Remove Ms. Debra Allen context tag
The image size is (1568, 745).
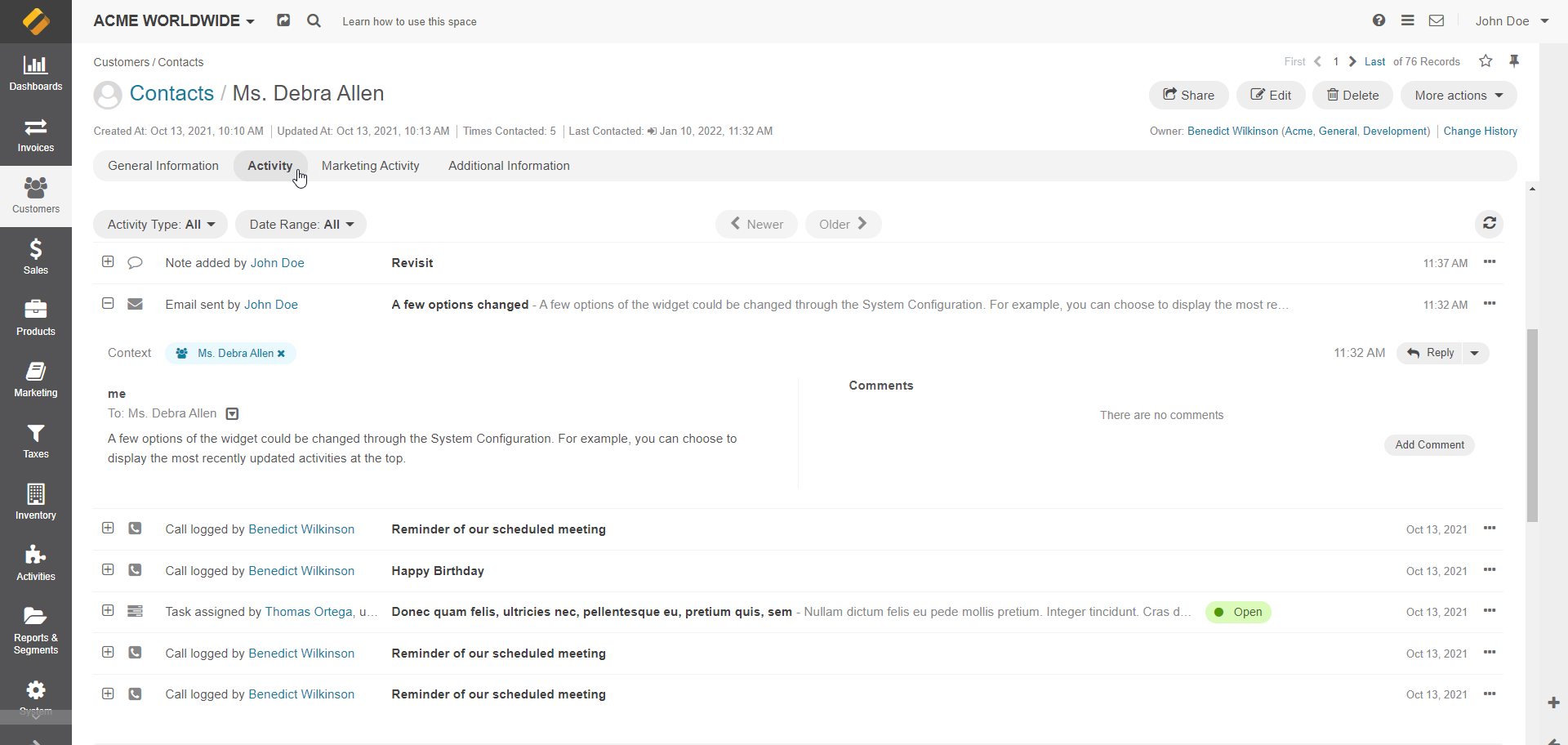[x=281, y=354]
